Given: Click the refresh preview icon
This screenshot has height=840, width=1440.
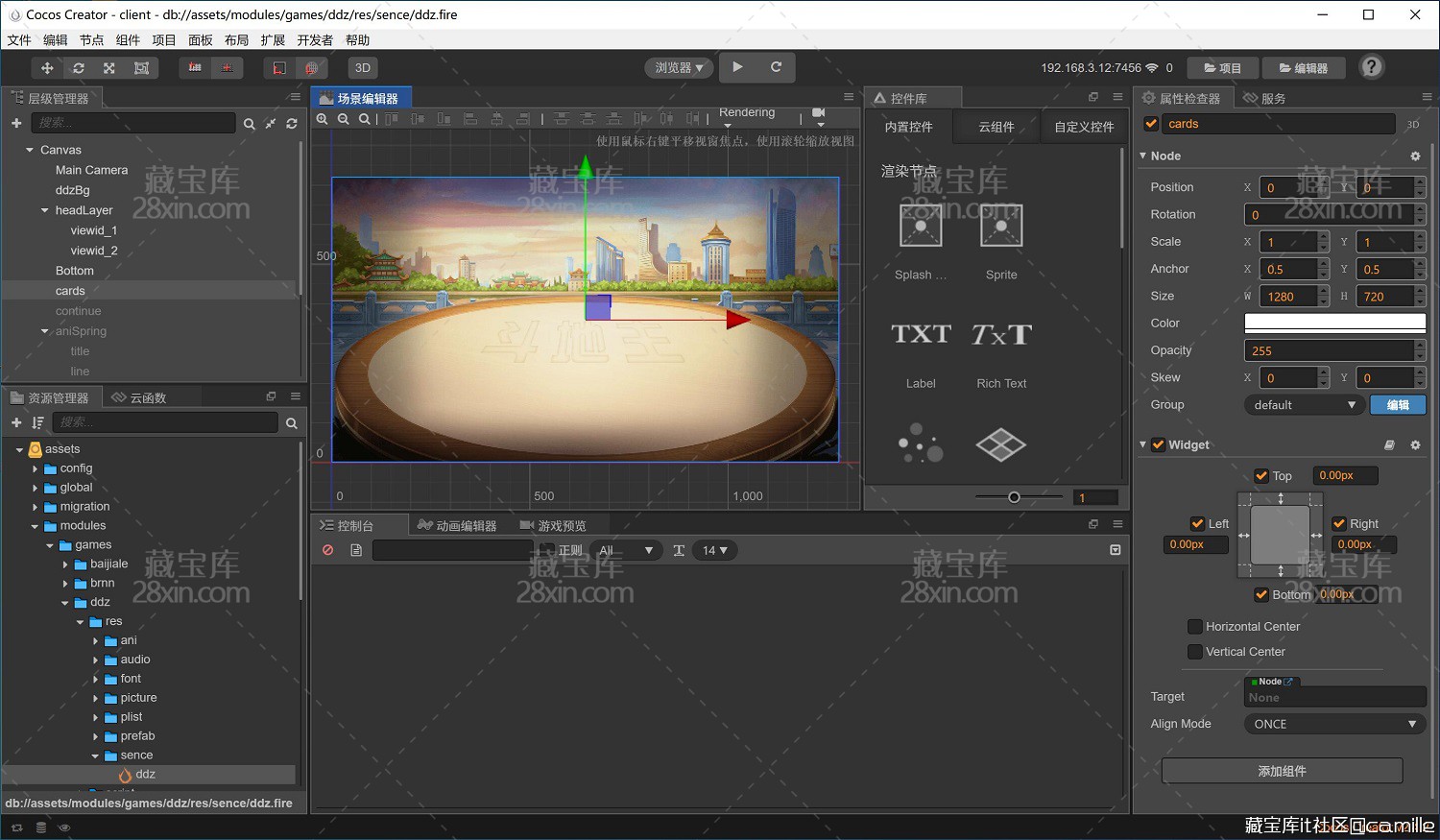Looking at the screenshot, I should pos(776,67).
